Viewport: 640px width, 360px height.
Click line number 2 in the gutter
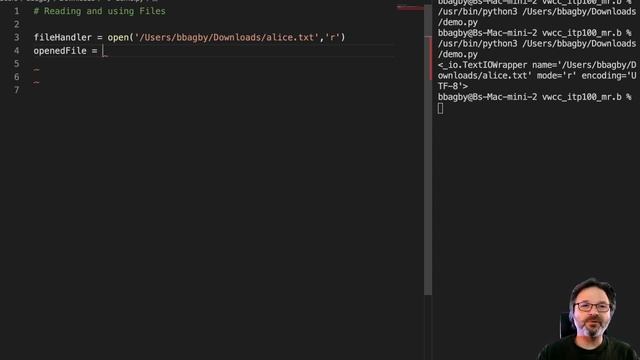16,24
